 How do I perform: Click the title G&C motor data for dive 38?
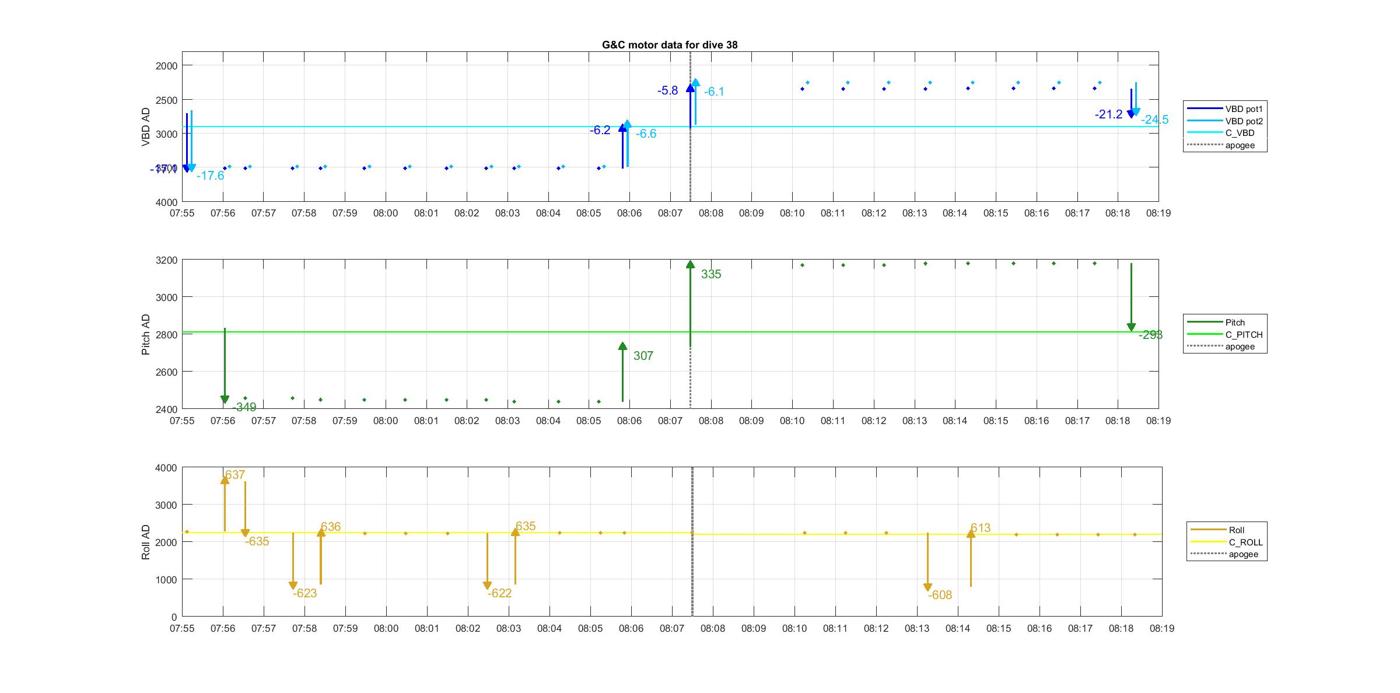670,45
